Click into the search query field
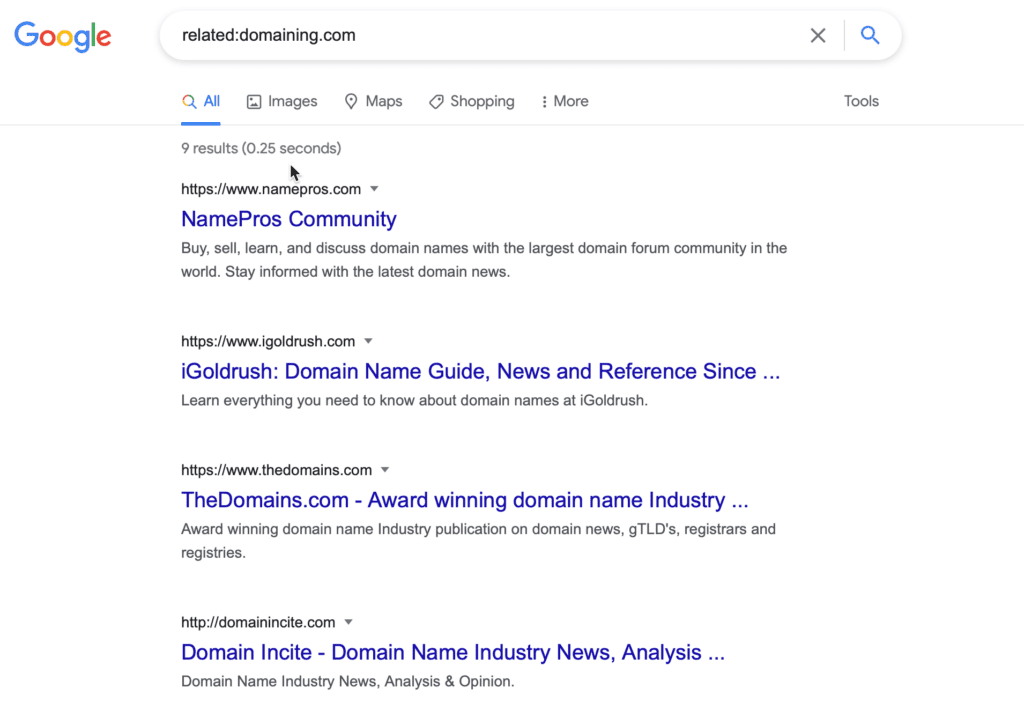The image size is (1024, 710). pos(480,36)
